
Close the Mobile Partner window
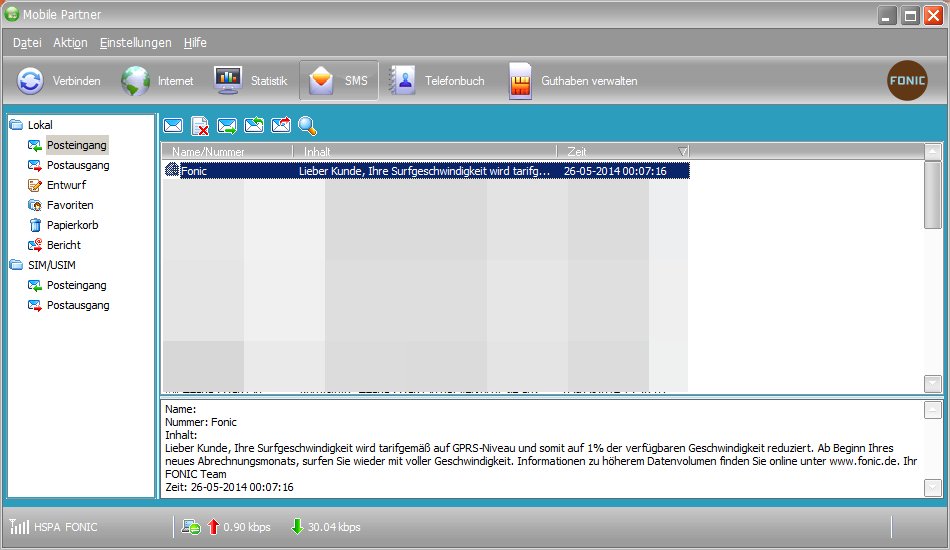[933, 16]
